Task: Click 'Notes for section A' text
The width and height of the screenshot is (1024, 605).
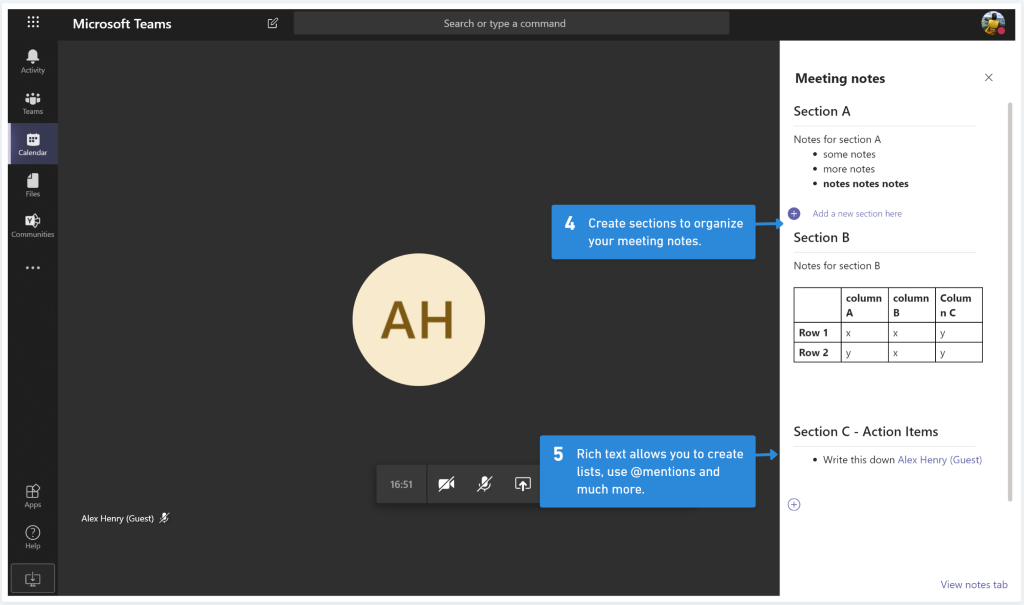Action: click(837, 139)
